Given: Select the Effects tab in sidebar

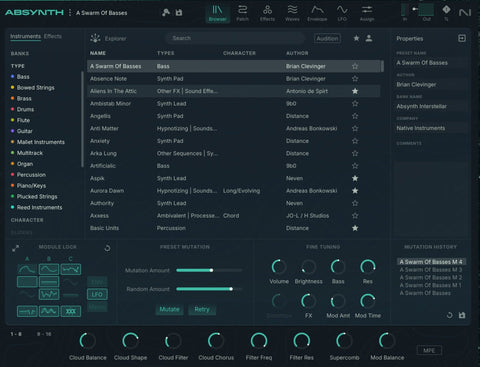Looking at the screenshot, I should tap(53, 36).
